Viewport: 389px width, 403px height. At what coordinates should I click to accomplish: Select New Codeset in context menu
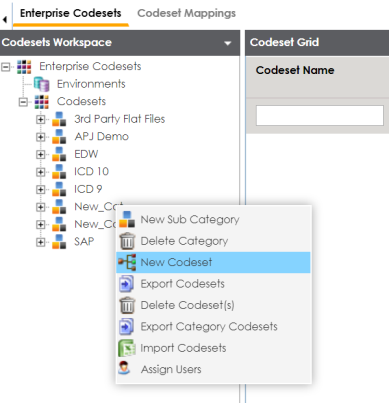213,262
